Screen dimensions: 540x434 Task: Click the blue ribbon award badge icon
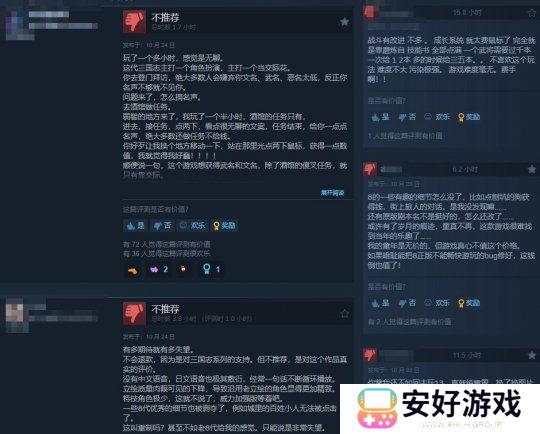point(211,269)
